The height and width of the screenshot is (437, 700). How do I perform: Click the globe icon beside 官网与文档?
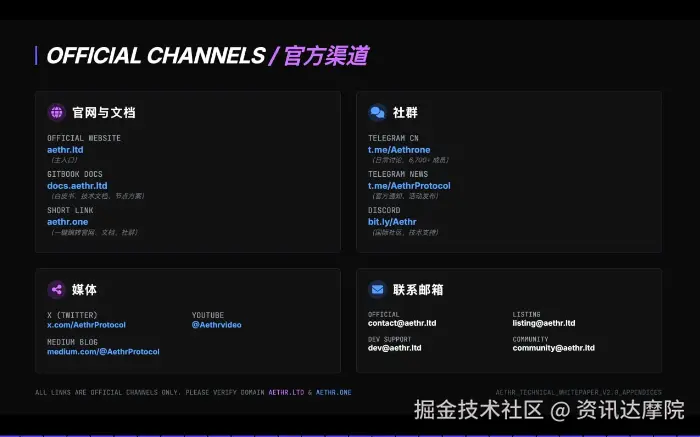57,112
